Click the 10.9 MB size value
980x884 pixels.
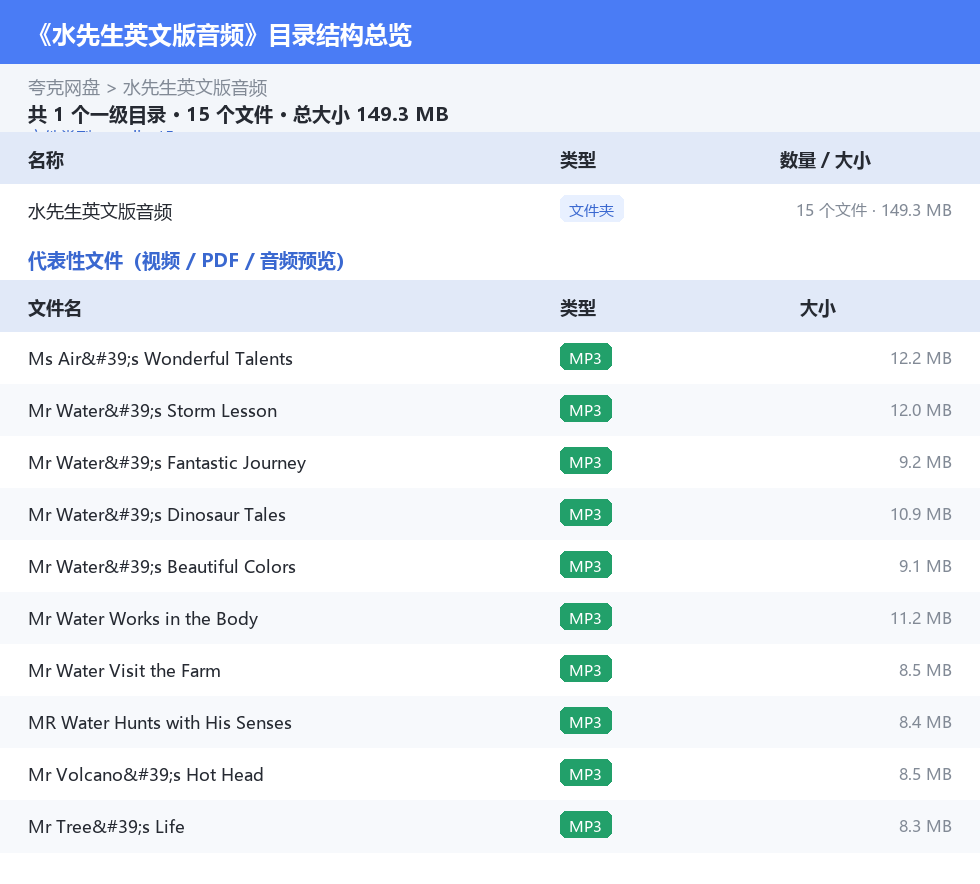921,514
